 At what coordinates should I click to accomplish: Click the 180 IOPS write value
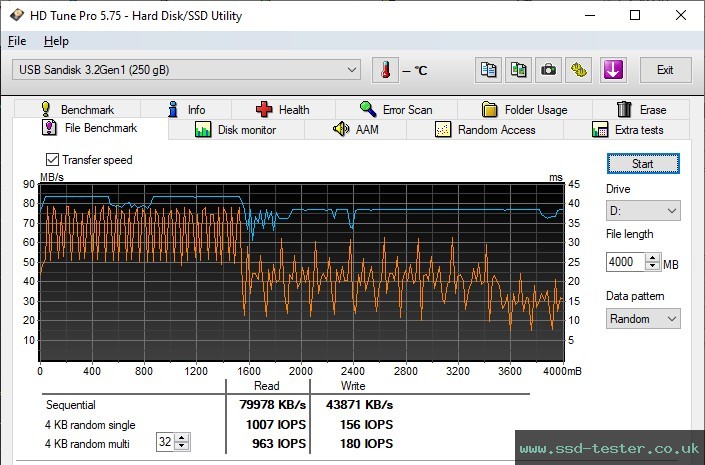click(x=366, y=443)
